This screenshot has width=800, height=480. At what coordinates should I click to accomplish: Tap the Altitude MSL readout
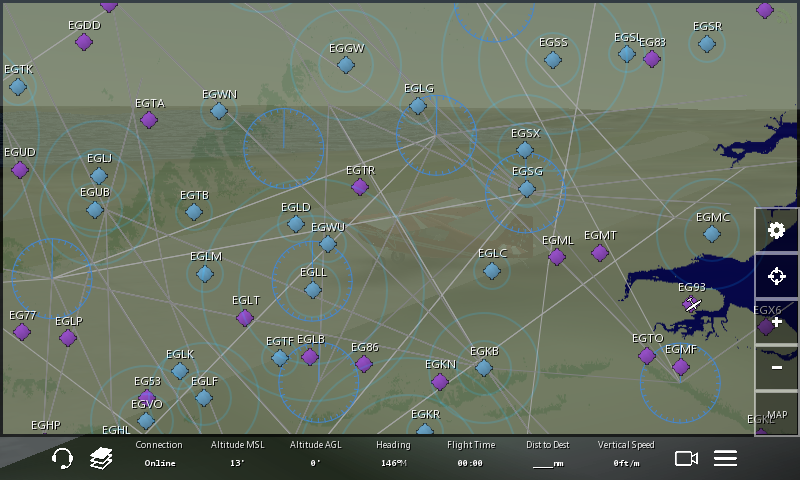238,454
